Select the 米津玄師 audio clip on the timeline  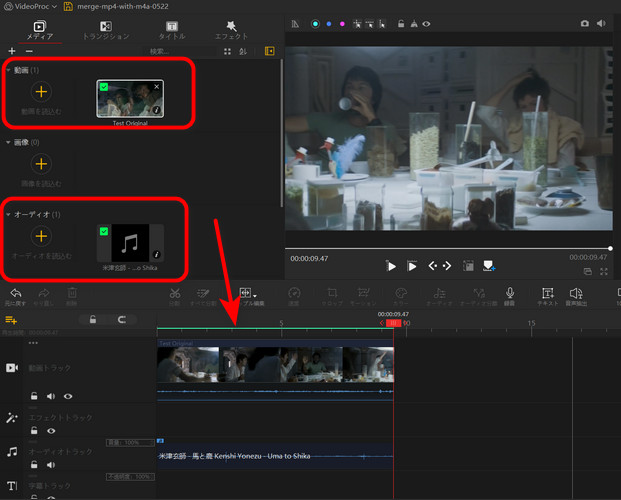(x=275, y=456)
